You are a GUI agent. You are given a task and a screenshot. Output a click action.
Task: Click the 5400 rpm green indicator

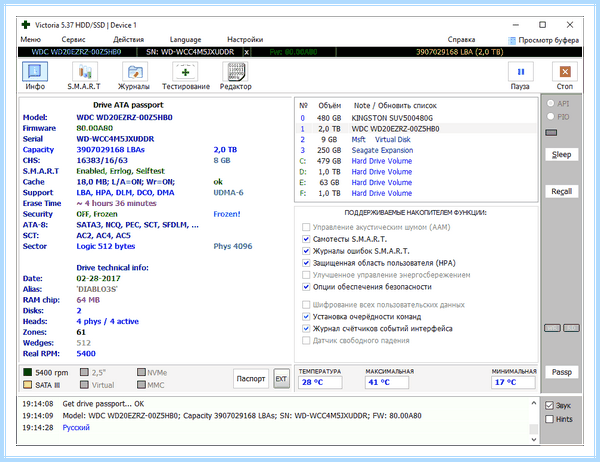(x=28, y=372)
